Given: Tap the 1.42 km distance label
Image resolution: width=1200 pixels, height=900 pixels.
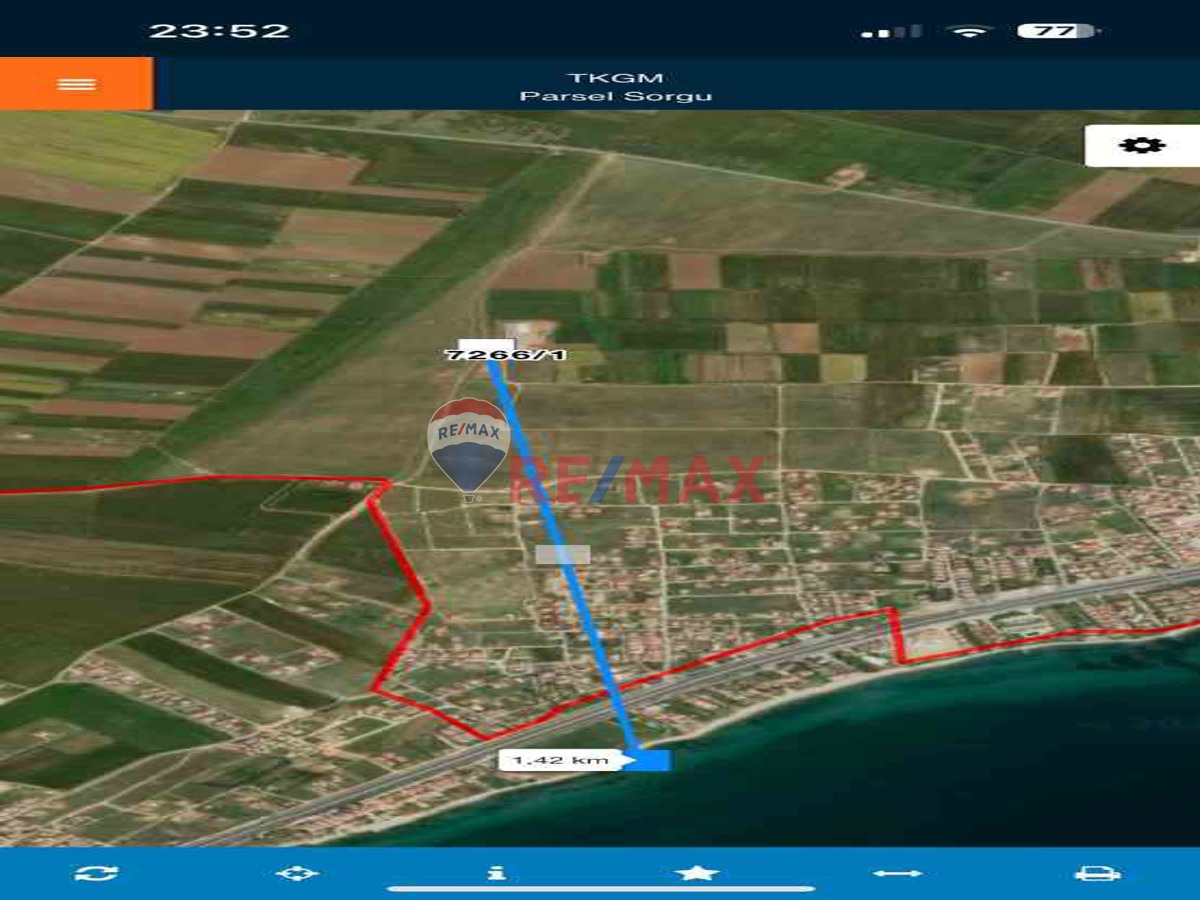Looking at the screenshot, I should (561, 760).
